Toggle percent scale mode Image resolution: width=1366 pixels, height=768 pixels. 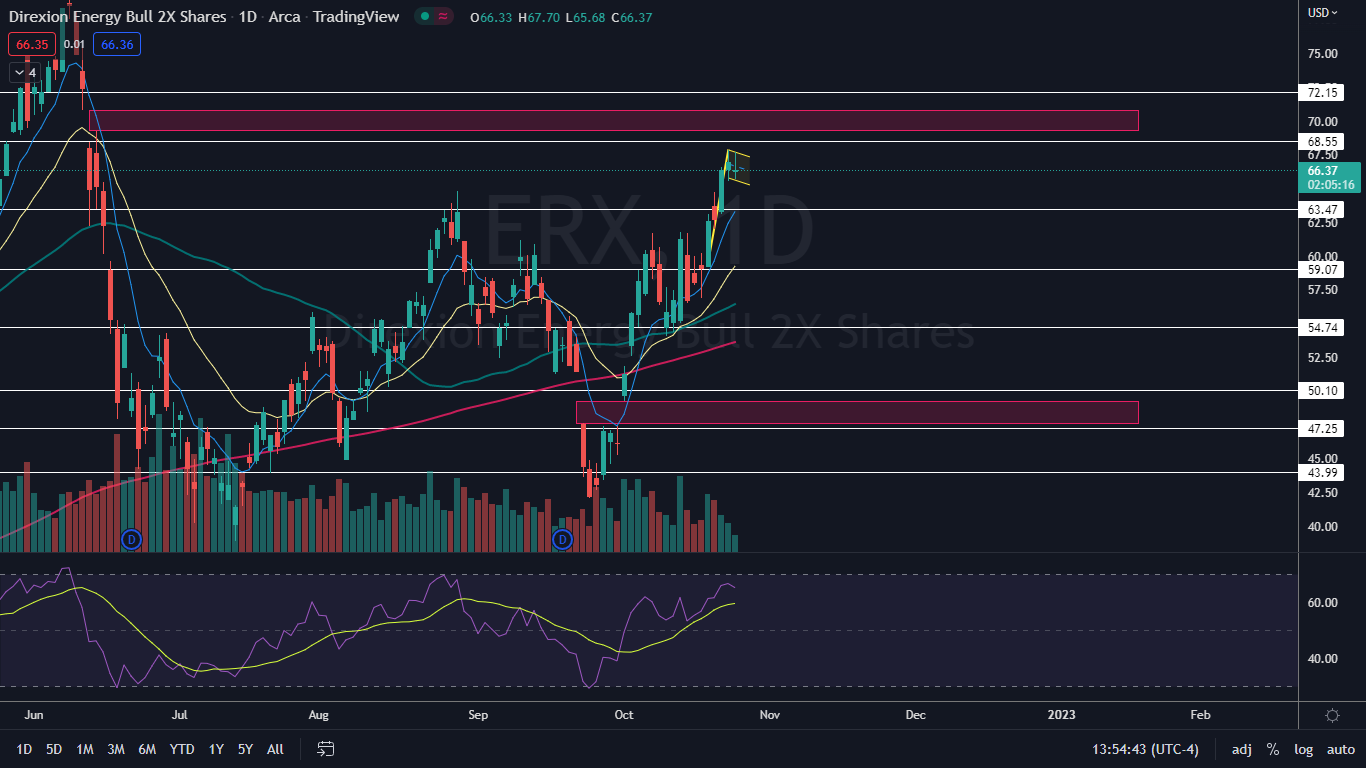[1273, 749]
